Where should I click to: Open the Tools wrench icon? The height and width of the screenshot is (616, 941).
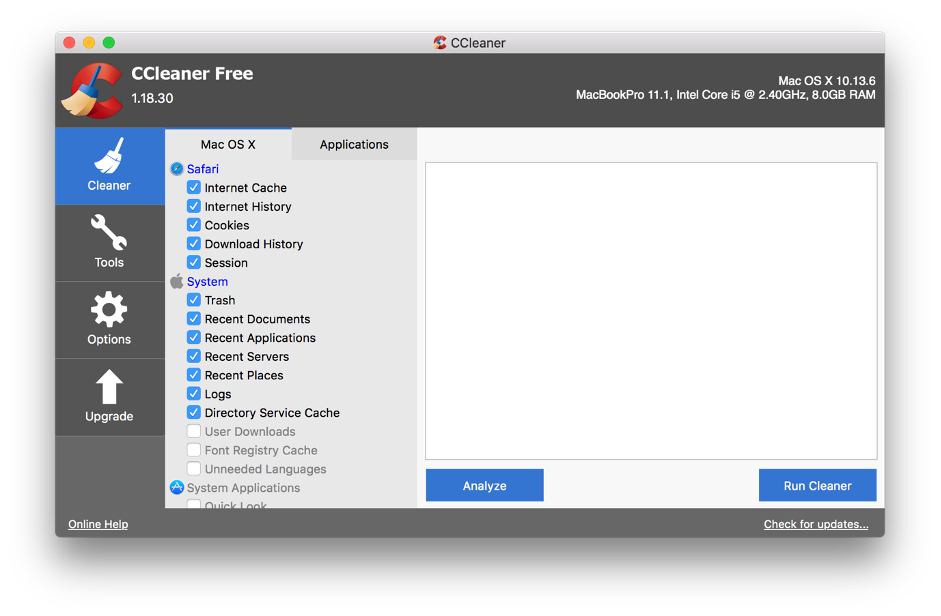tap(109, 233)
